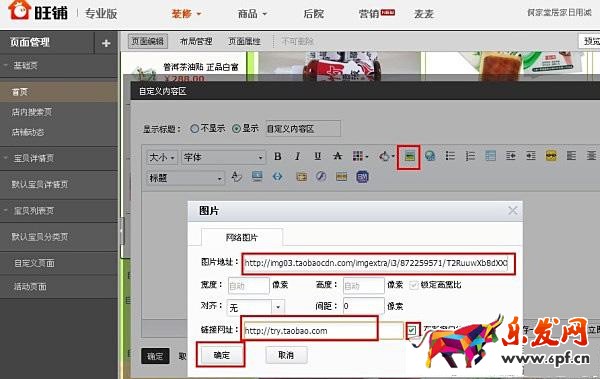Open the 字体 font family dropdown
This screenshot has width=600, height=379.
223,157
